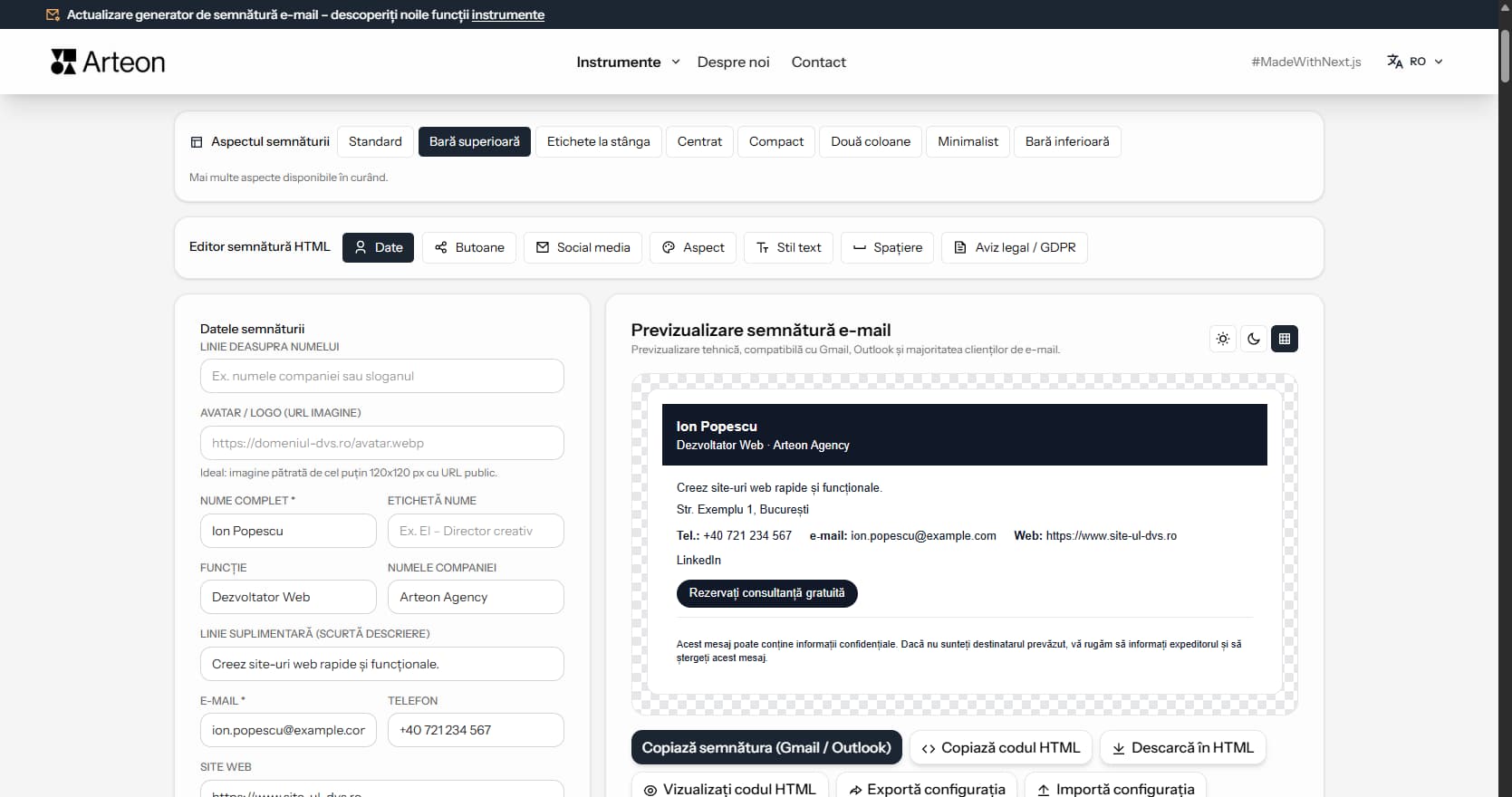The height and width of the screenshot is (797, 1512).
Task: Click the Datele semnăturii heading
Action: click(253, 329)
